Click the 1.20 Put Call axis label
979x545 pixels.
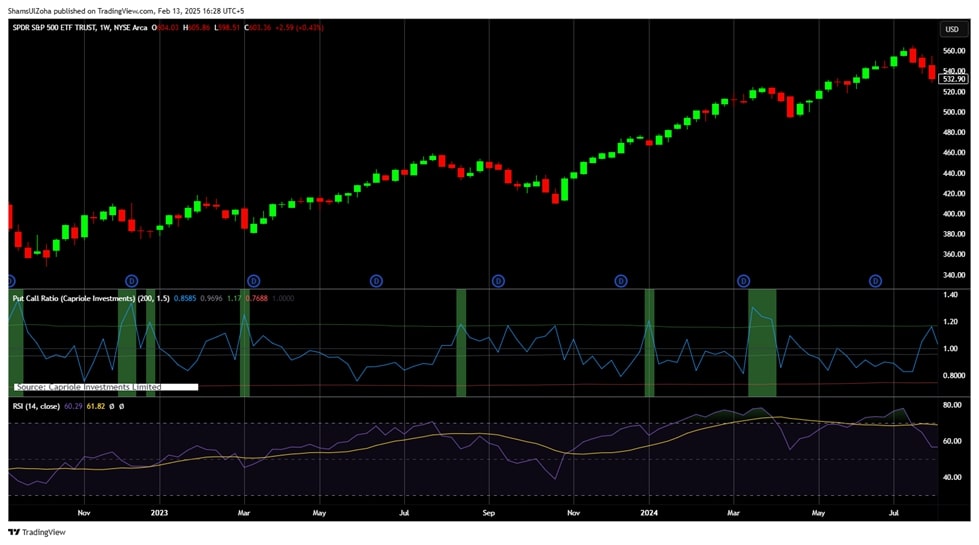[x=950, y=322]
